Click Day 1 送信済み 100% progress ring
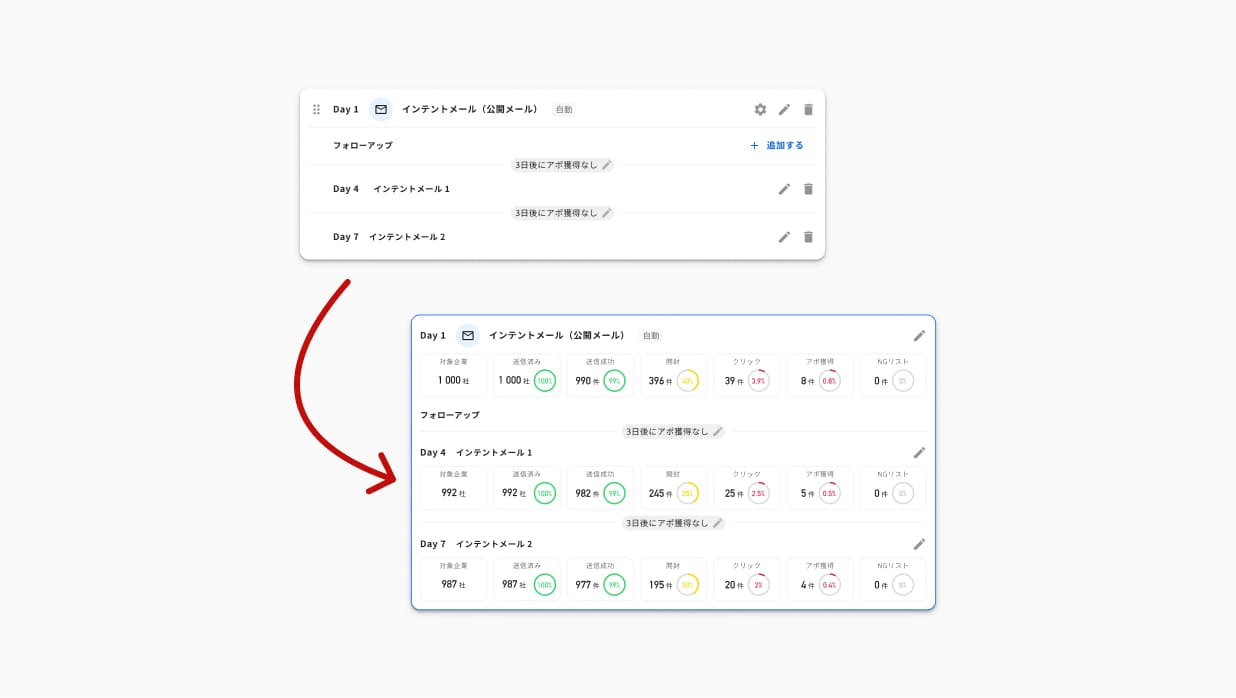The width and height of the screenshot is (1236, 698). pos(545,381)
